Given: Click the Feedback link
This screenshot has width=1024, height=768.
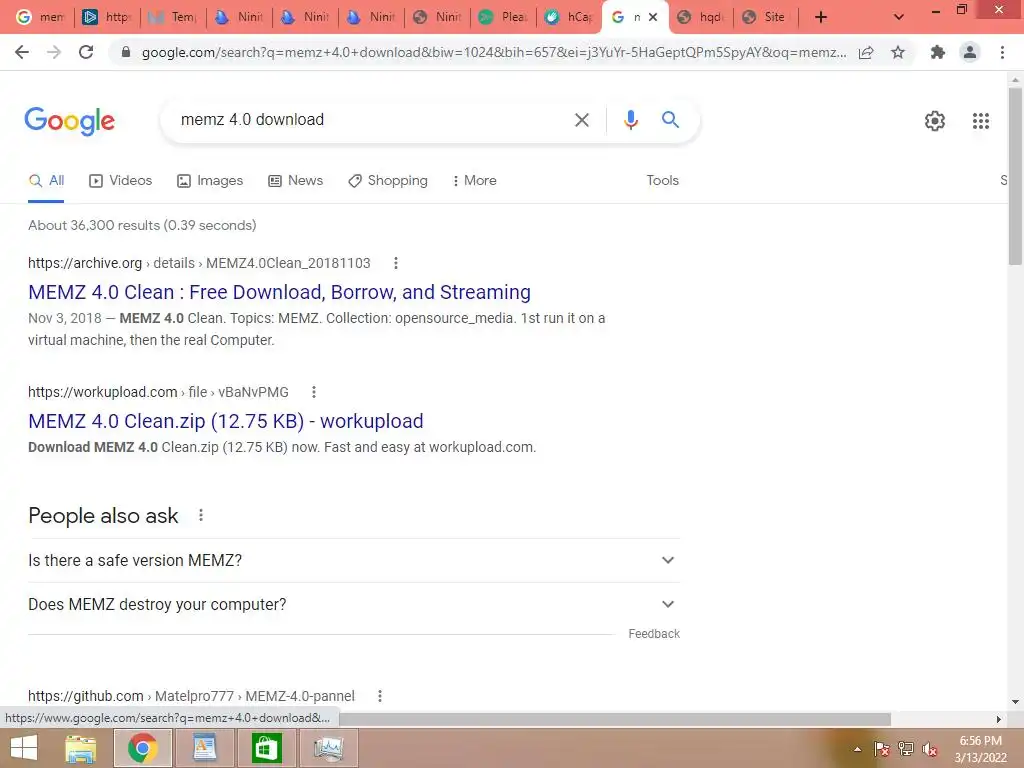Looking at the screenshot, I should coord(654,633).
